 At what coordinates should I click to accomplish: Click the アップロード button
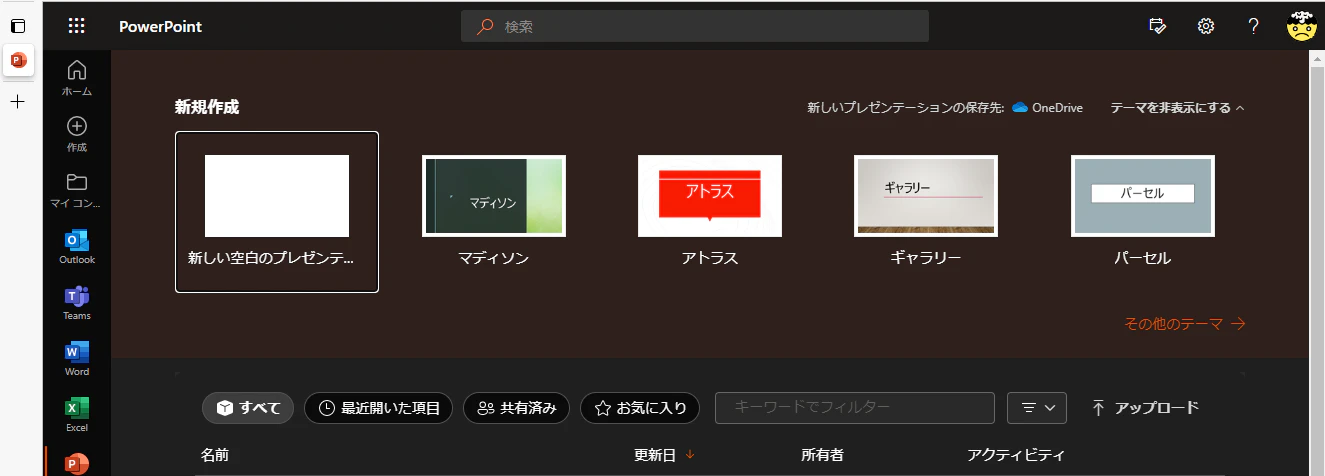(x=1145, y=407)
